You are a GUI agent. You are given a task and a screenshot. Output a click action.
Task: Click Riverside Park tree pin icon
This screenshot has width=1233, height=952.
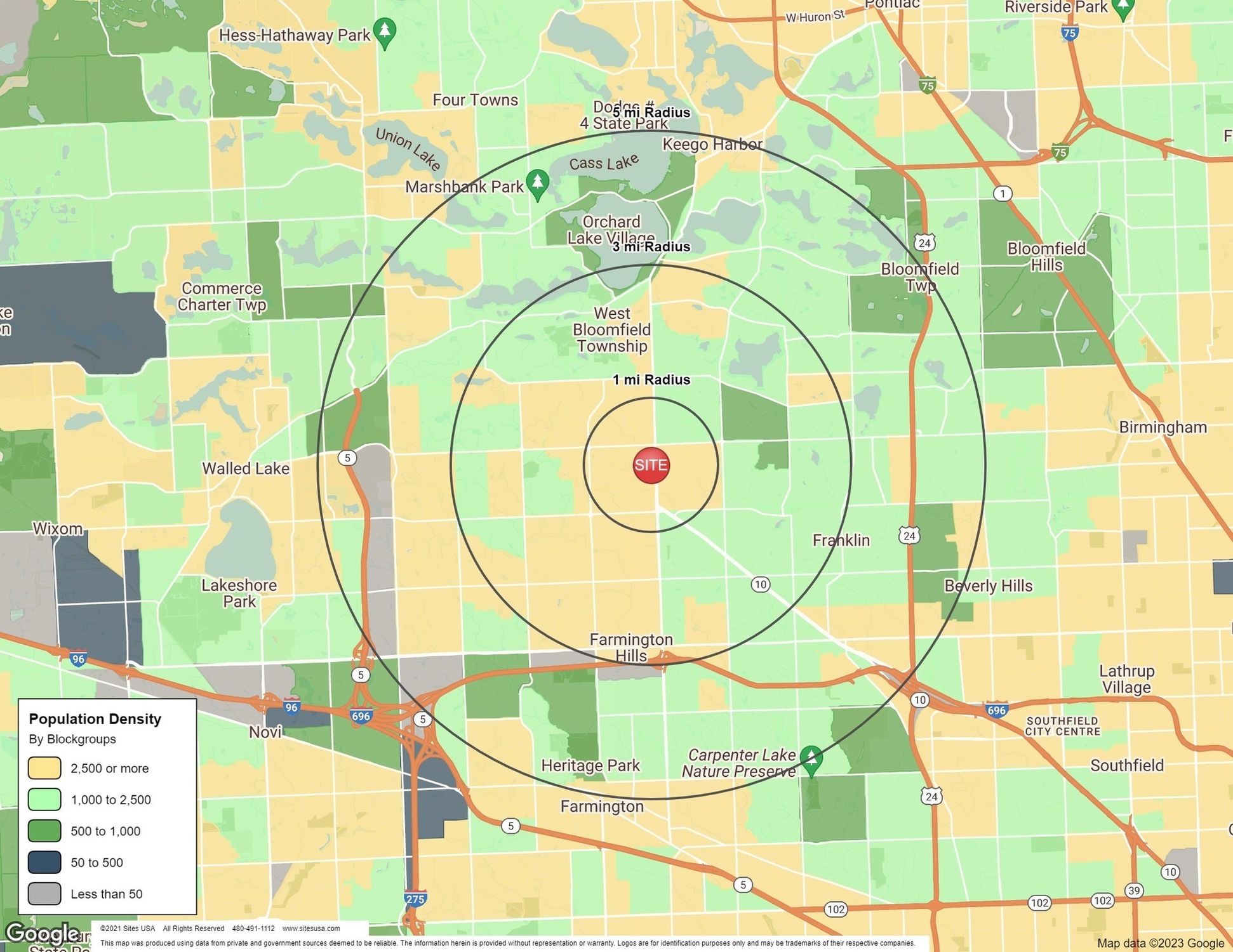[x=1123, y=8]
